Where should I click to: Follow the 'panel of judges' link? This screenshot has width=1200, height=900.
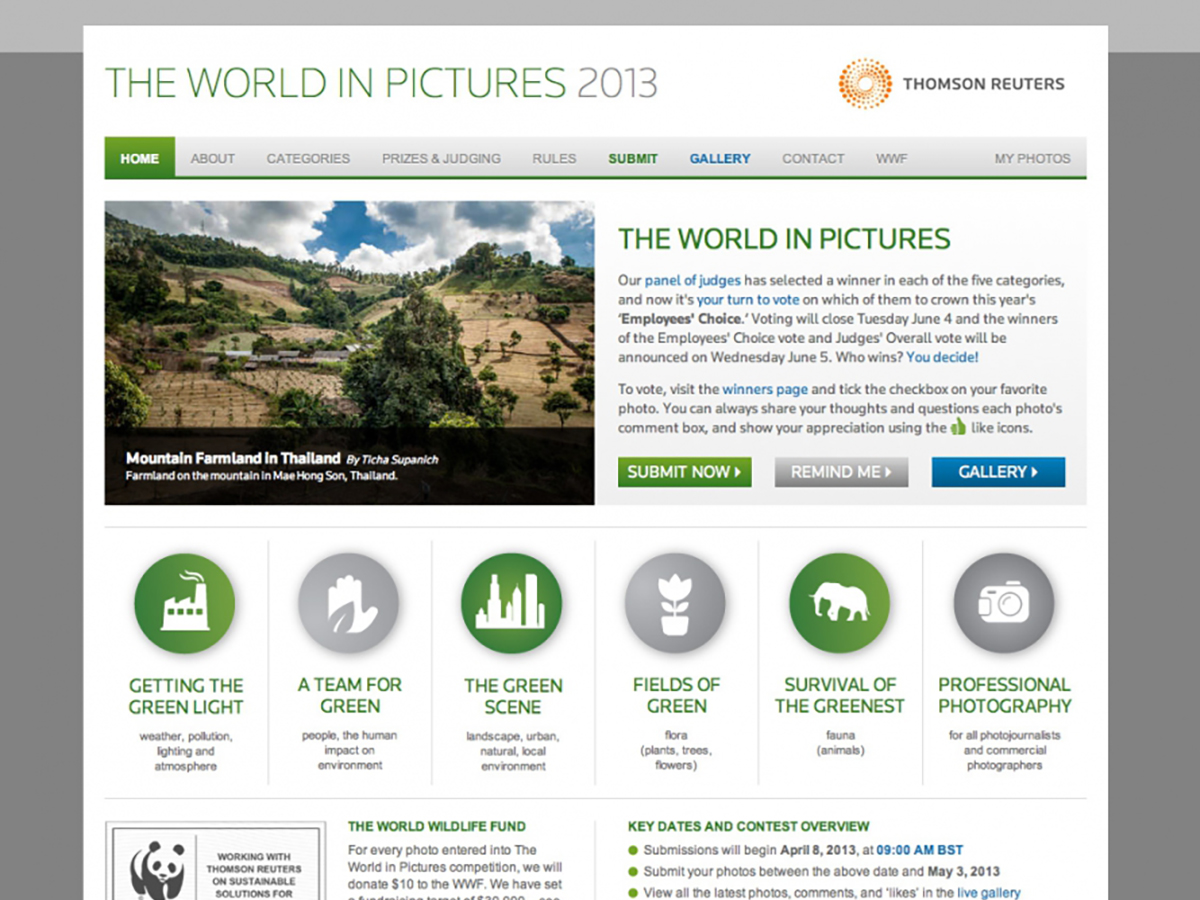[x=692, y=280]
